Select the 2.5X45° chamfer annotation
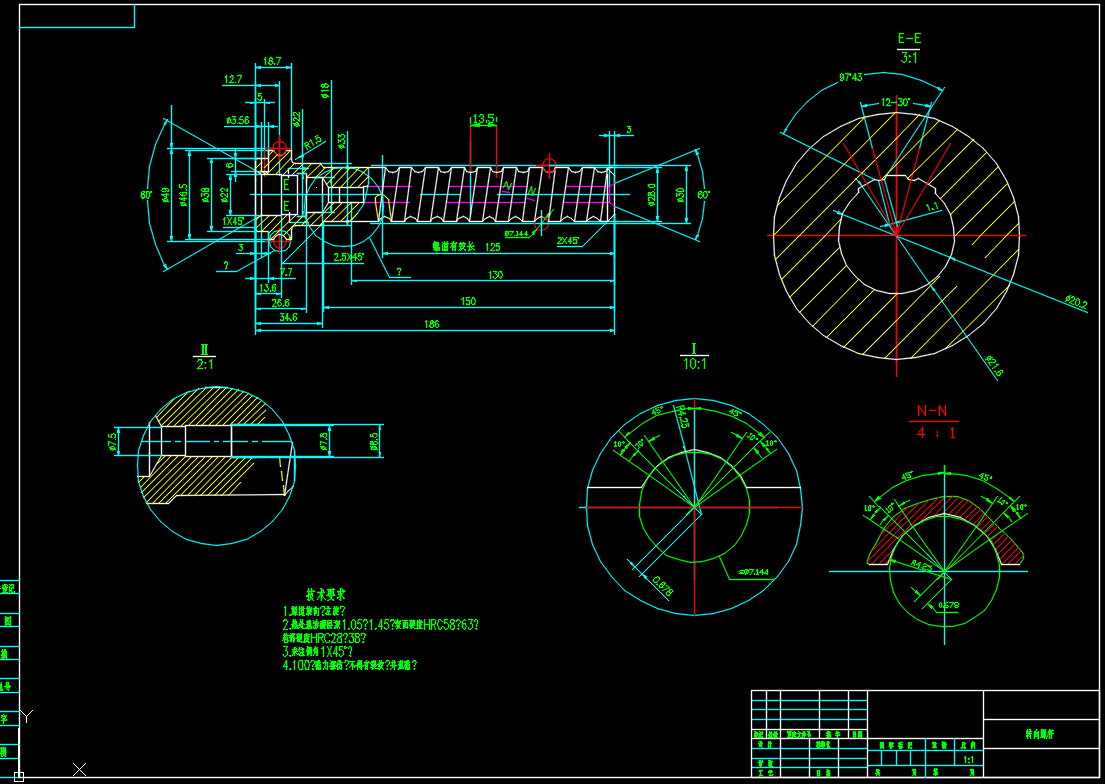The image size is (1105, 784). pos(348,257)
